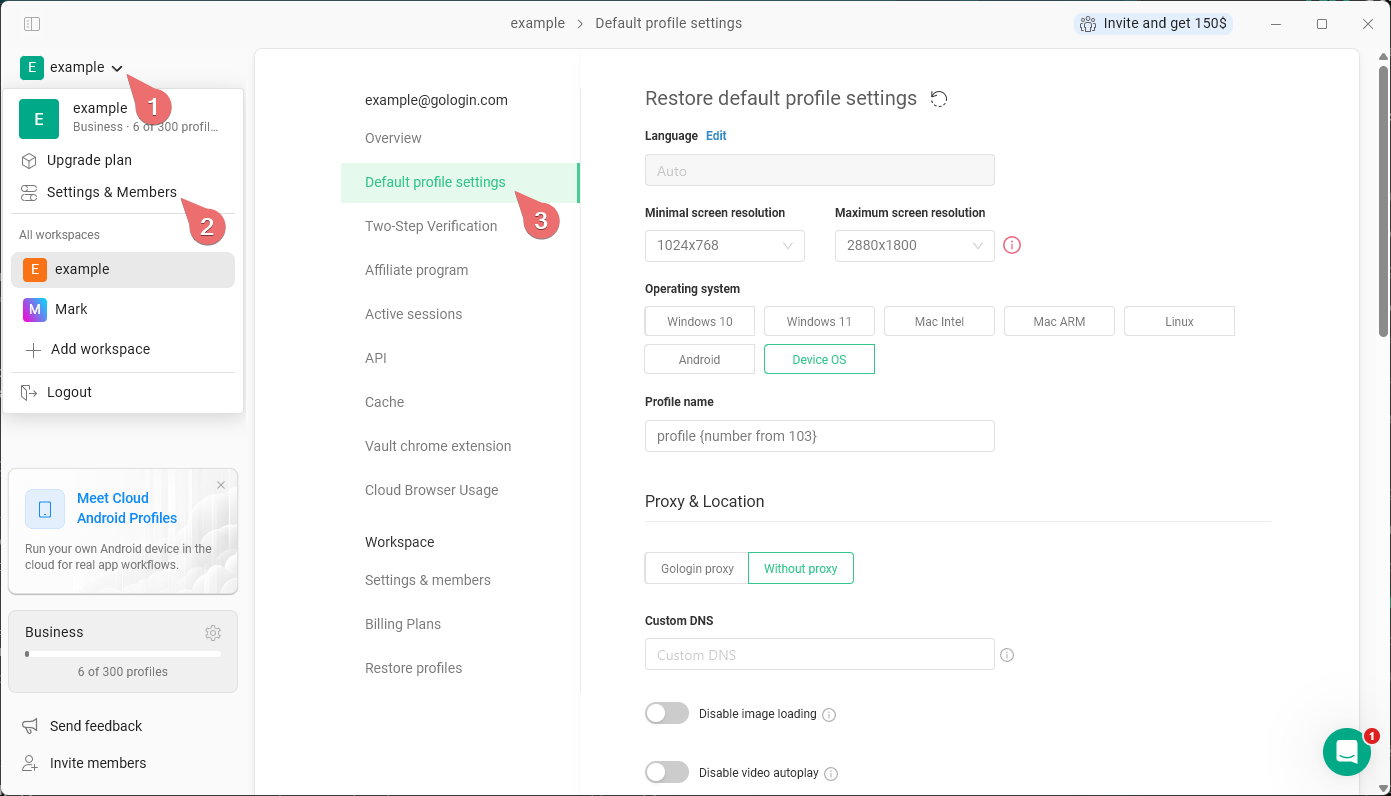
Task: Collapse the example workspace chevron menu
Action: 117,68
